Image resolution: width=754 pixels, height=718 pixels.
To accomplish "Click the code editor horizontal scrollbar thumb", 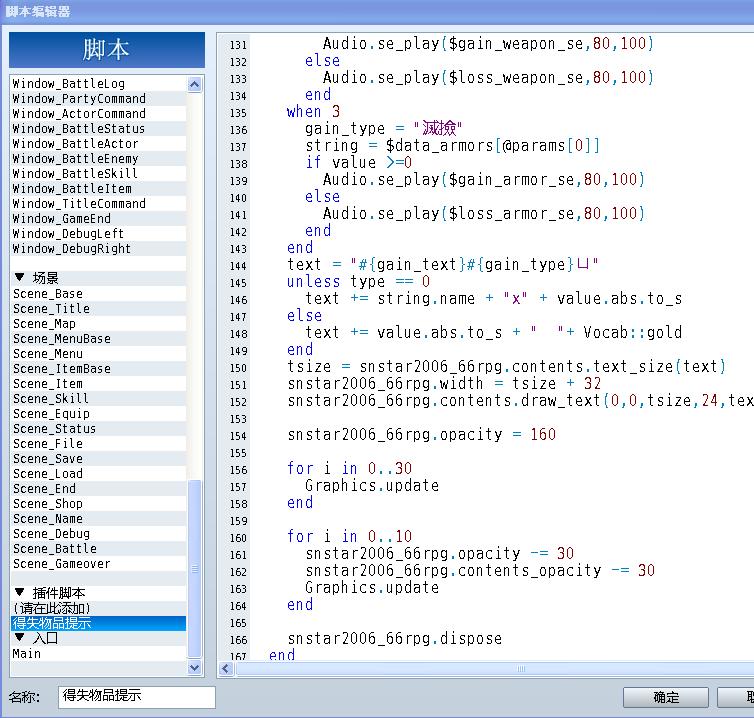I will point(495,668).
